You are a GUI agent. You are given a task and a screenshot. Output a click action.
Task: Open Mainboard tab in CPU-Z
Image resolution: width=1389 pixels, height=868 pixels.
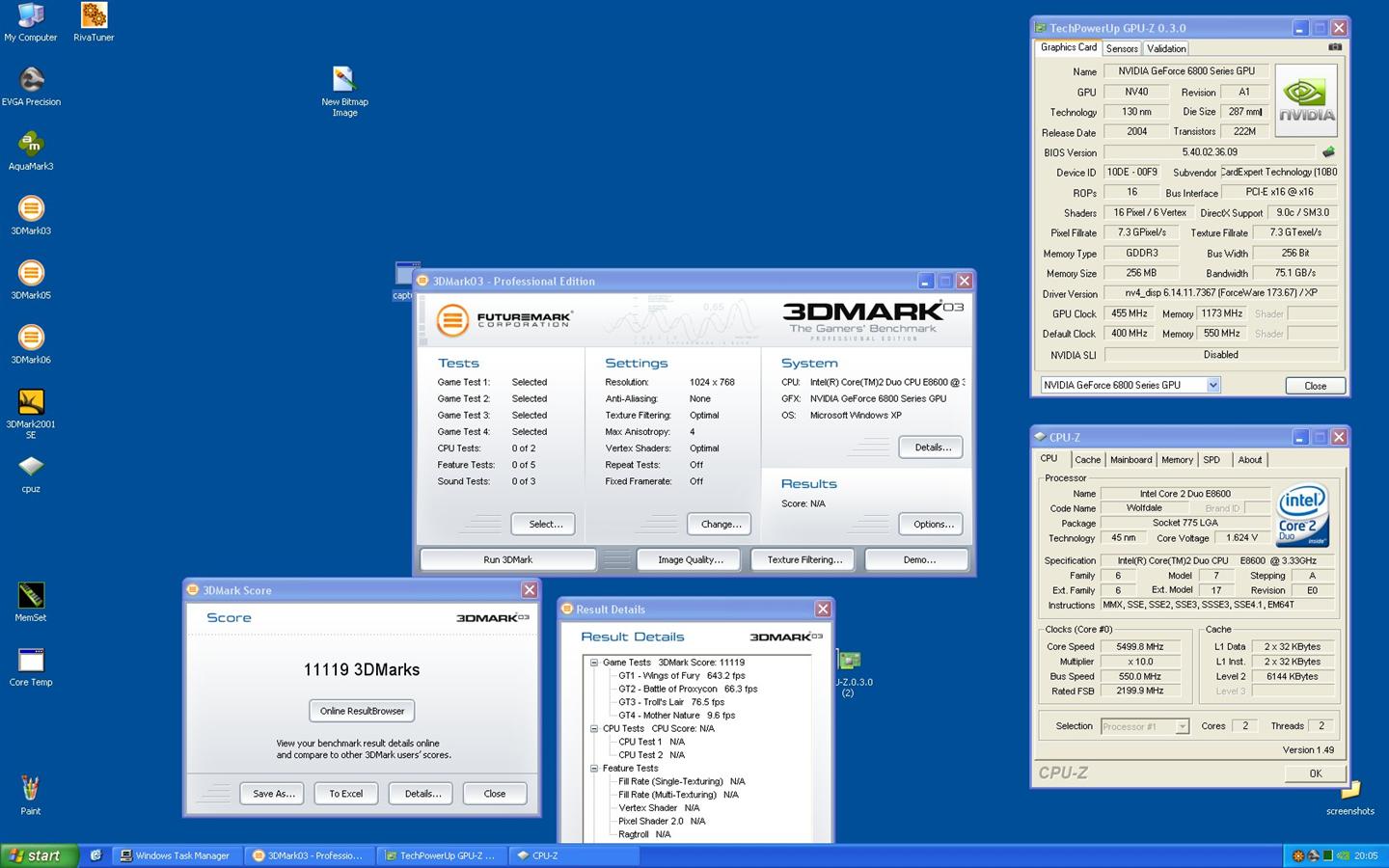1130,460
